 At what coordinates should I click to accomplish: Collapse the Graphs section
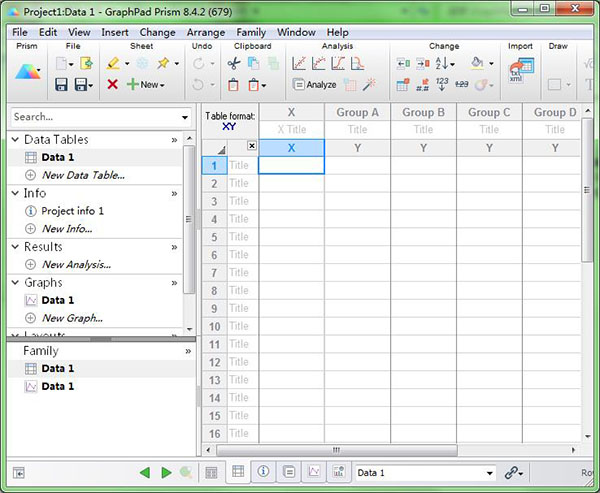[x=15, y=282]
